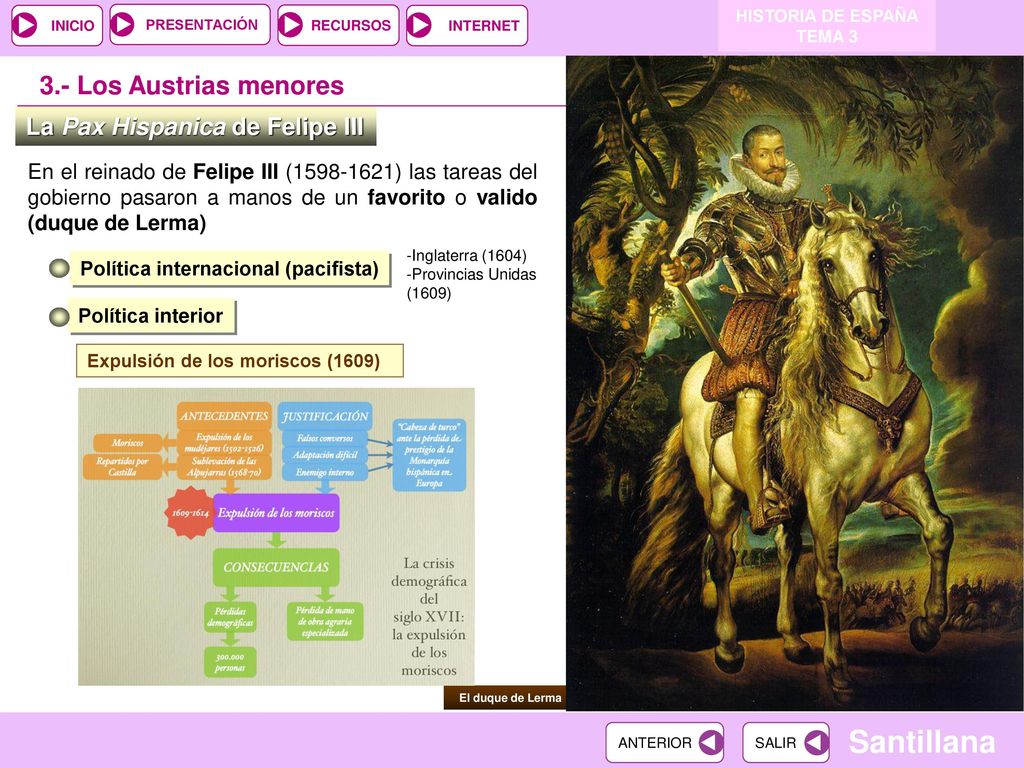
Task: Click the Pérdidas demográficas green box
Action: [x=230, y=617]
